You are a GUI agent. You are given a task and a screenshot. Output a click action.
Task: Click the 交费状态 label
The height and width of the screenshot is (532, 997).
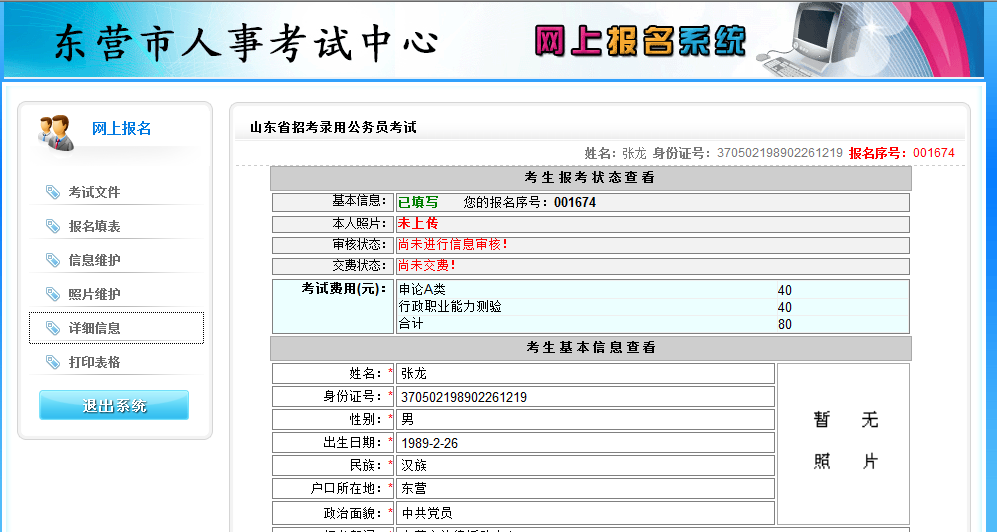(359, 265)
